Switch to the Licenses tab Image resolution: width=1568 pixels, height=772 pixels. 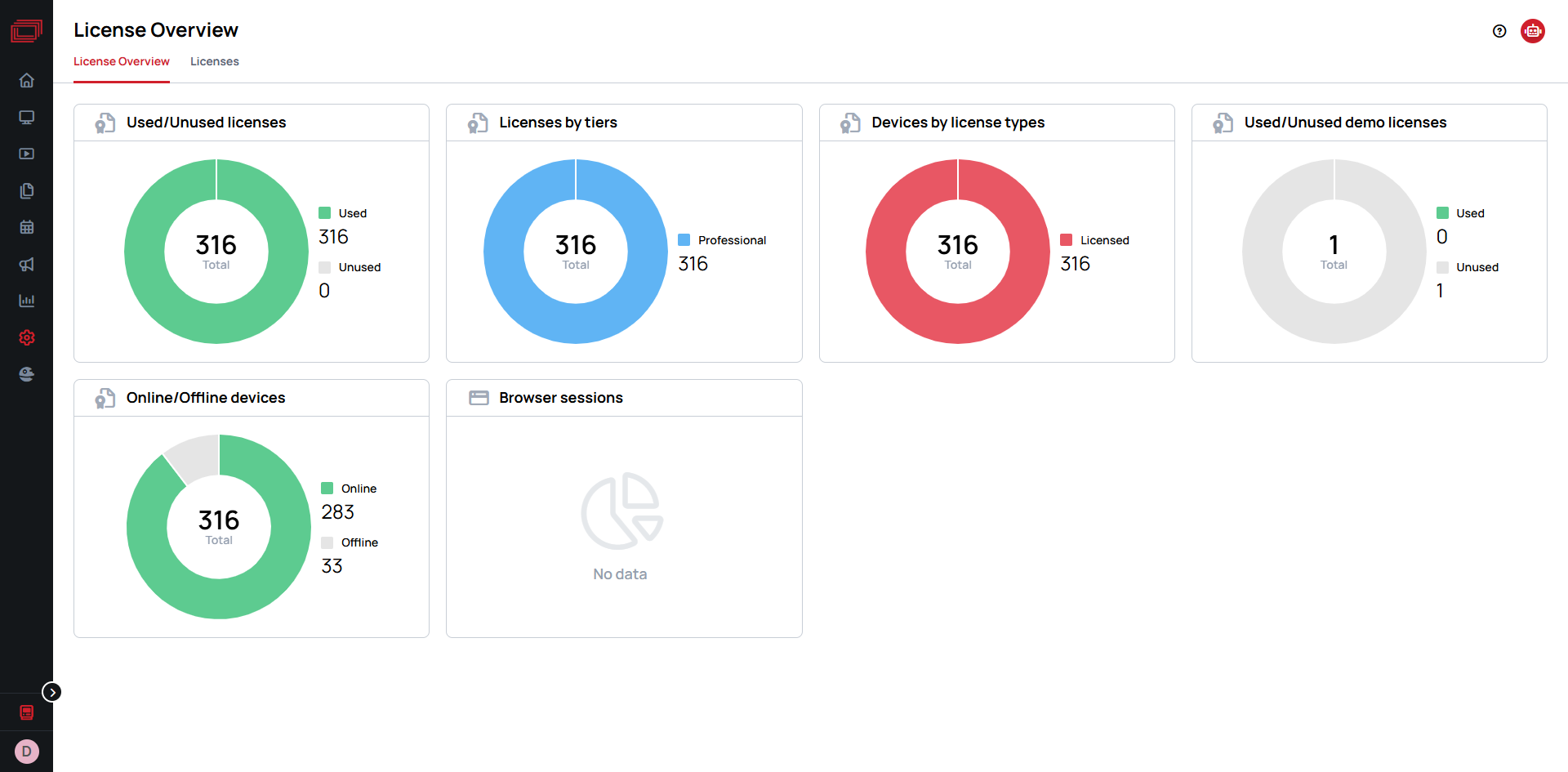point(214,61)
